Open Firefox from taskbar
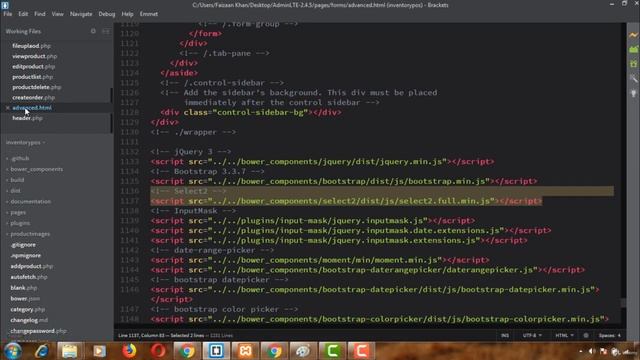 pyautogui.click(x=129, y=351)
